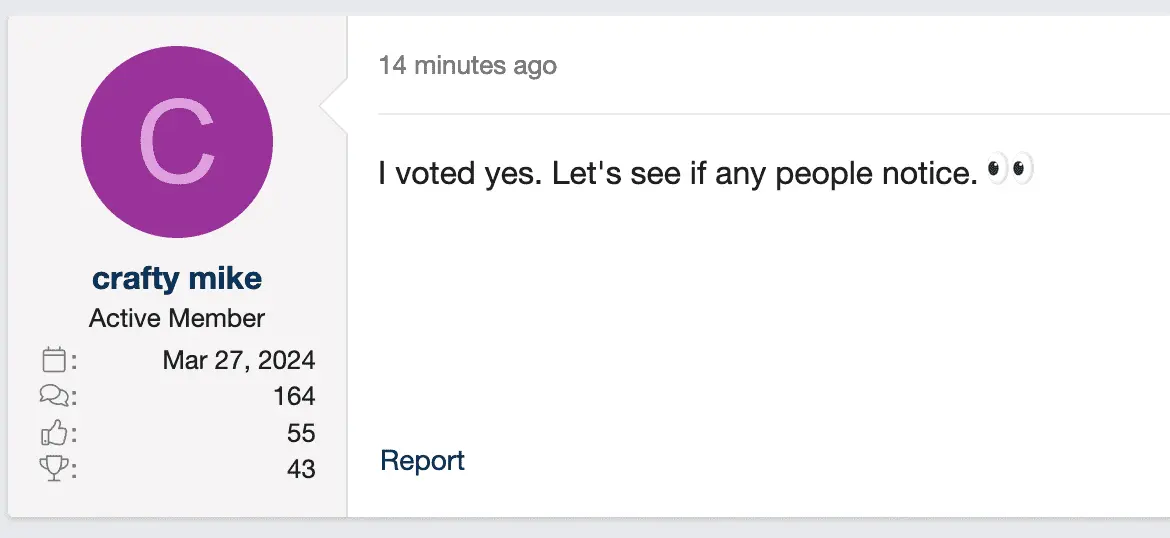Image resolution: width=1170 pixels, height=538 pixels.
Task: Click the joined date calendar icon
Action: (55, 360)
